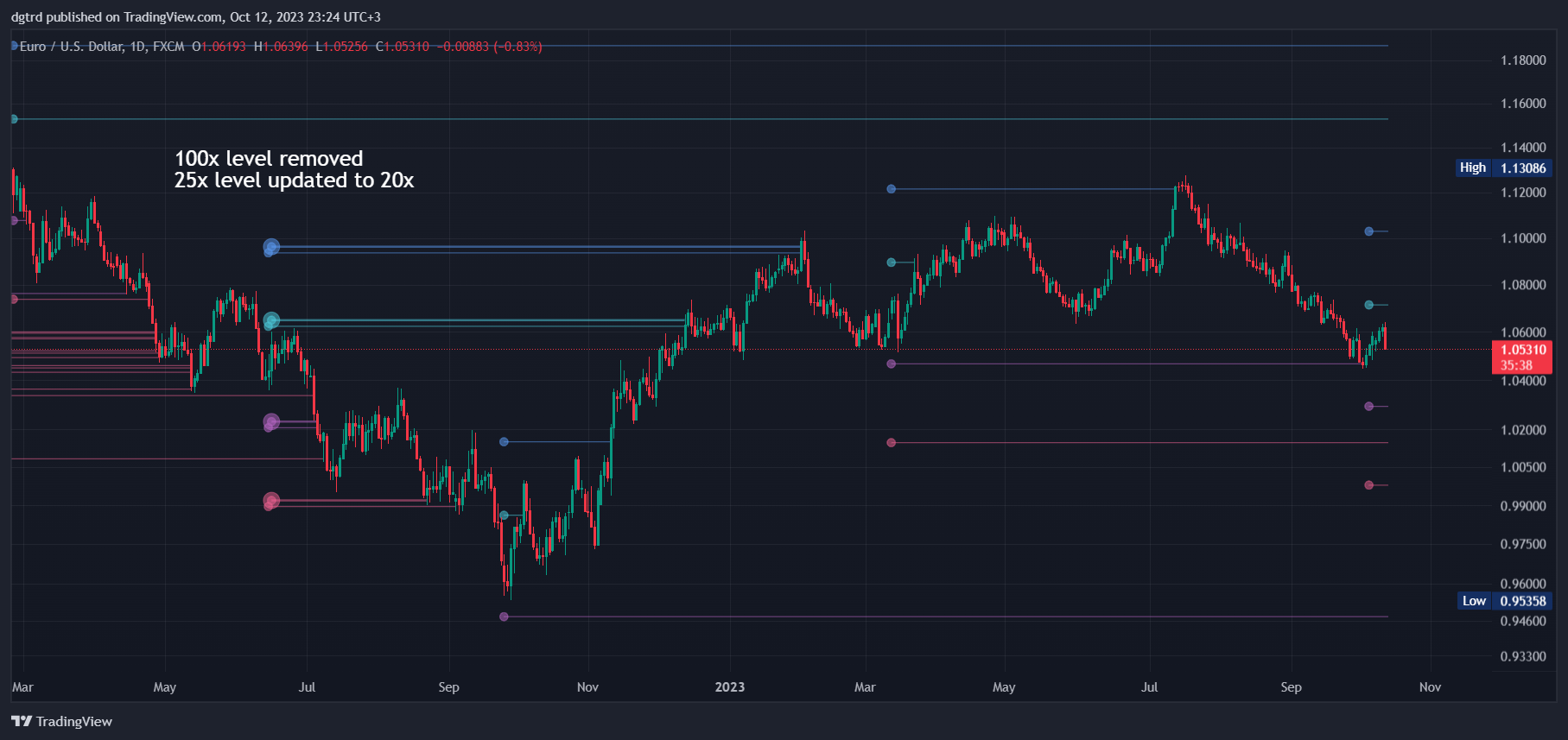
Task: Click the 1.00500 price axis label
Action: click(1523, 467)
